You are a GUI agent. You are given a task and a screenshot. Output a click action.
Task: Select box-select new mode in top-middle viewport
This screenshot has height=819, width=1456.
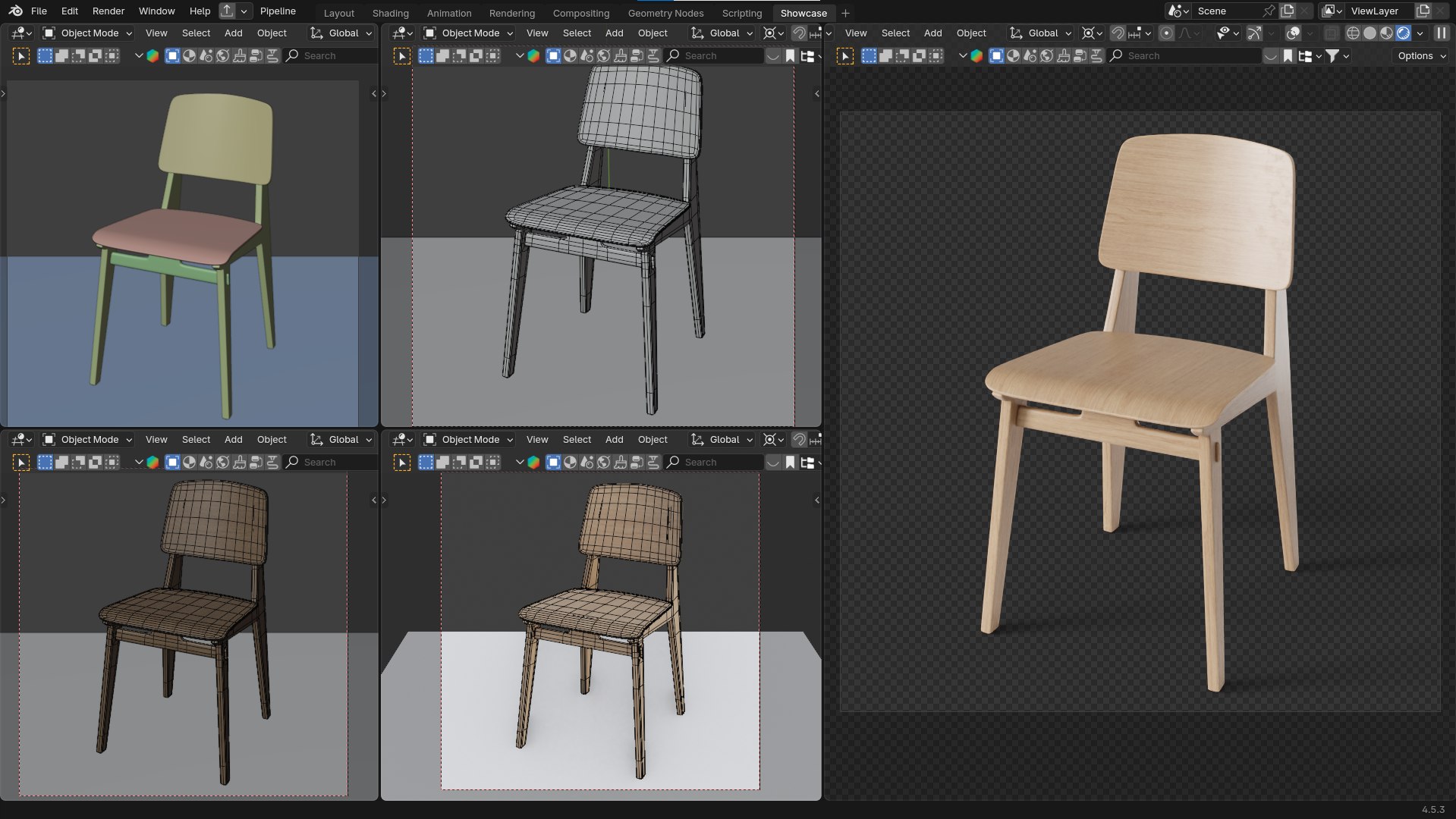point(426,56)
